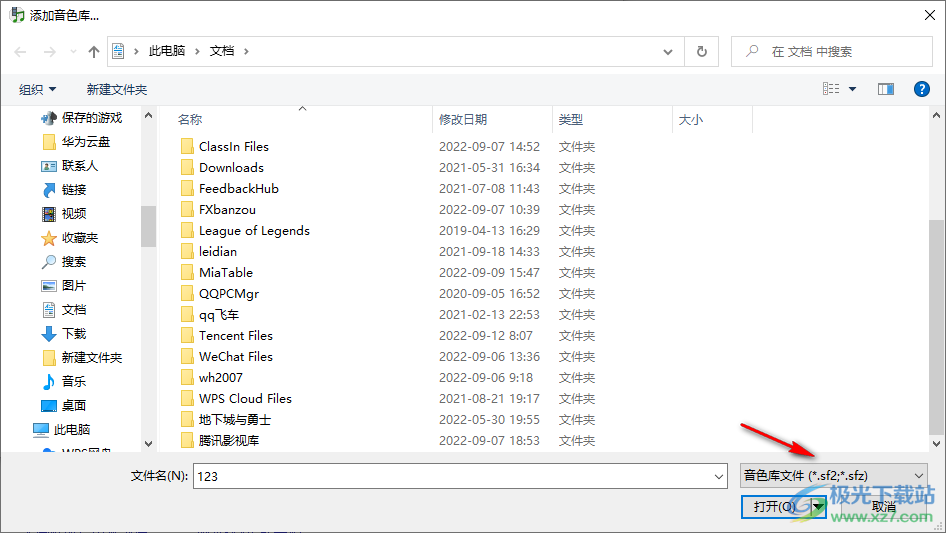Select the FXbanzou folder icon
946x533 pixels.
pos(188,209)
